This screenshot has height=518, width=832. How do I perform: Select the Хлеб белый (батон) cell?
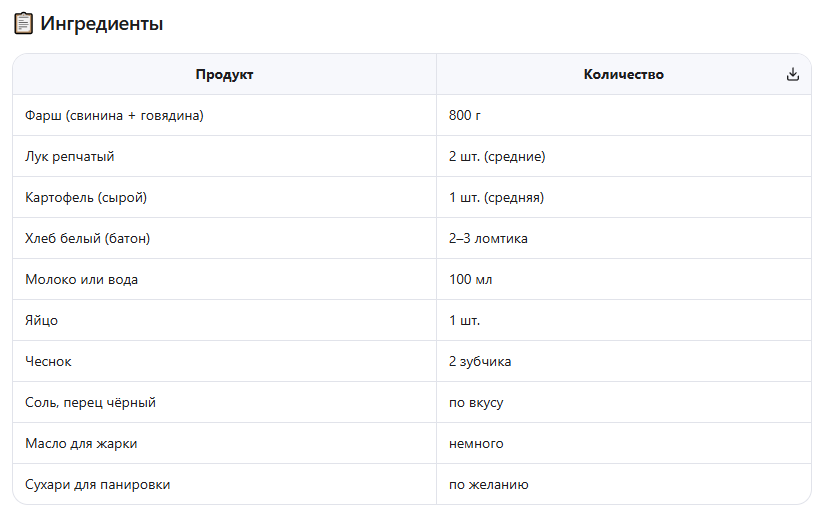(x=87, y=239)
